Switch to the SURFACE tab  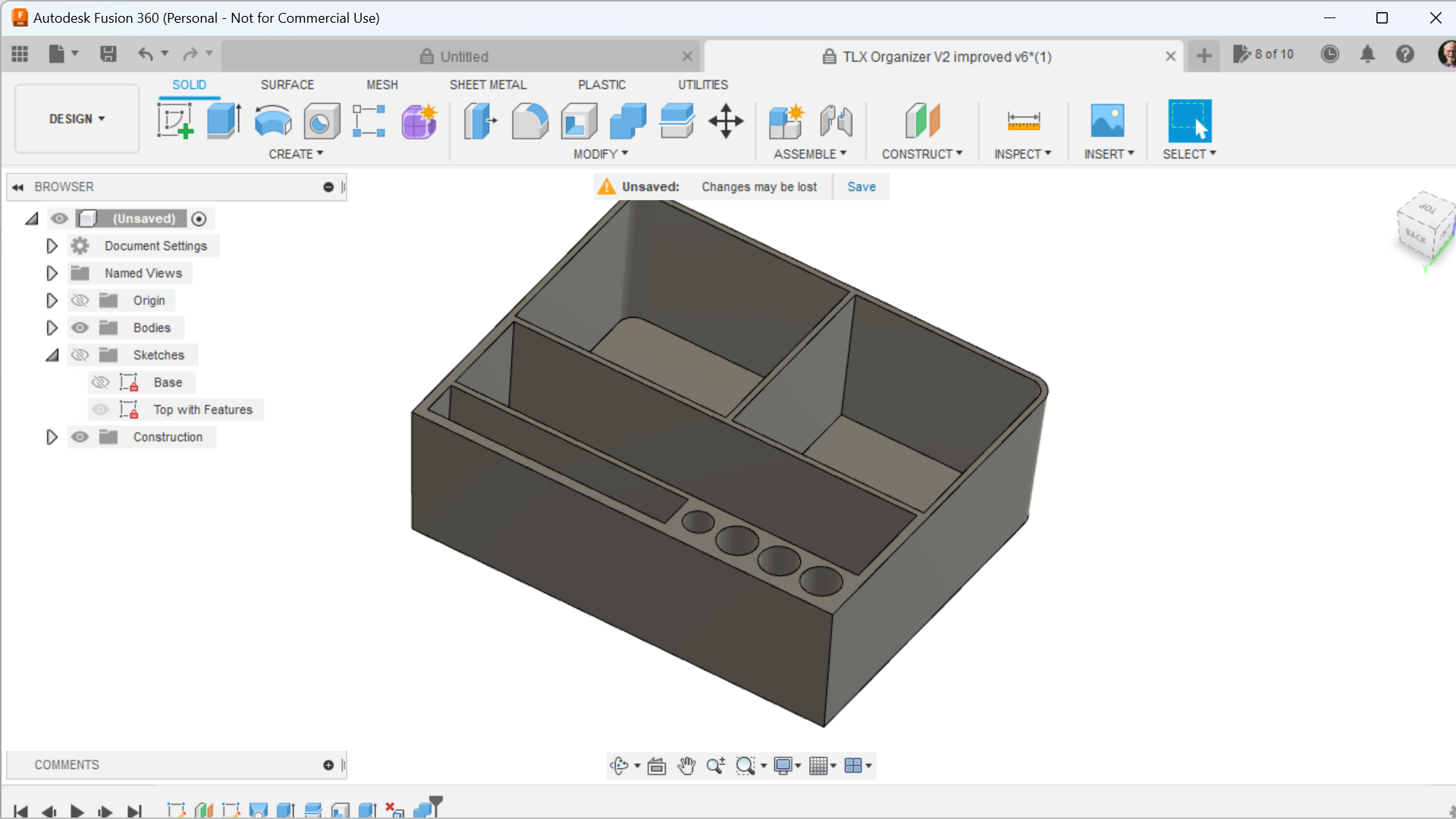[x=287, y=85]
